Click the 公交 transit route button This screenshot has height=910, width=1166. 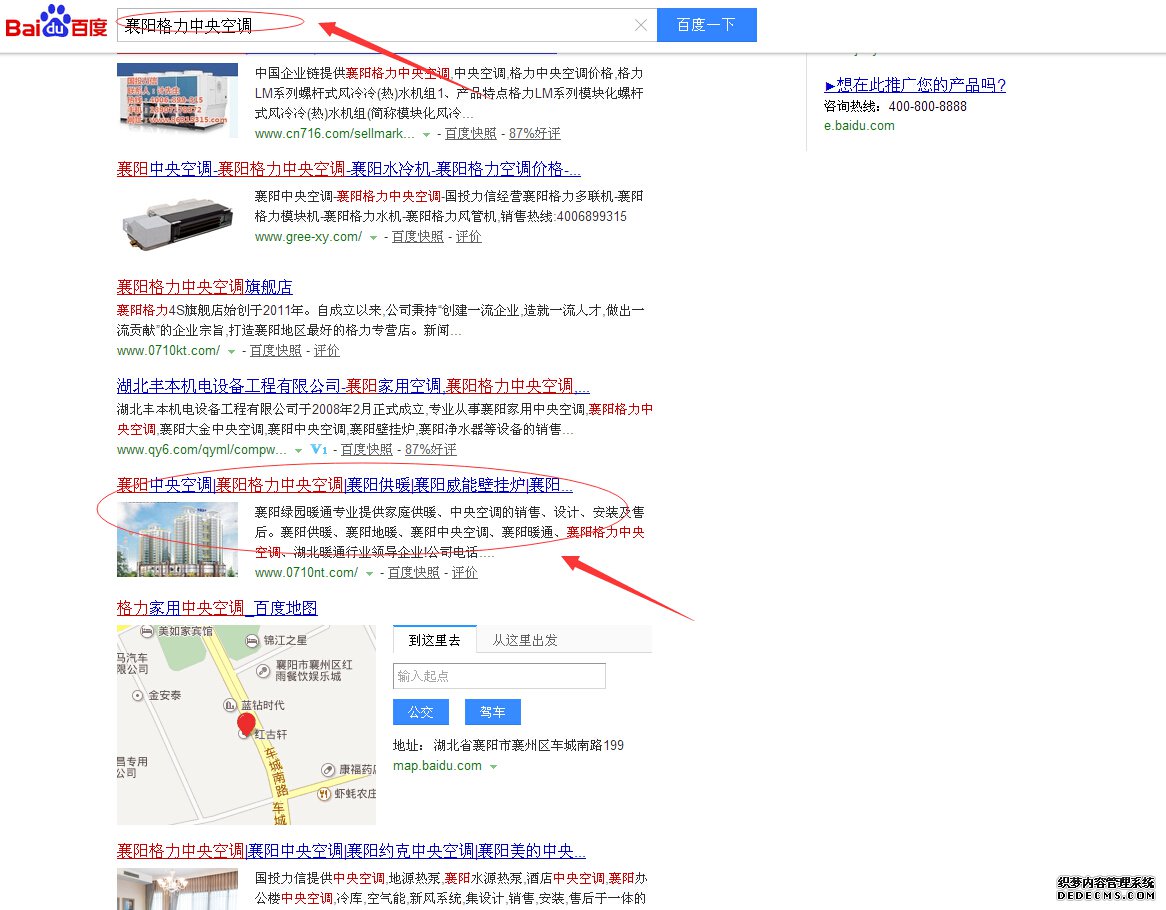(x=421, y=712)
